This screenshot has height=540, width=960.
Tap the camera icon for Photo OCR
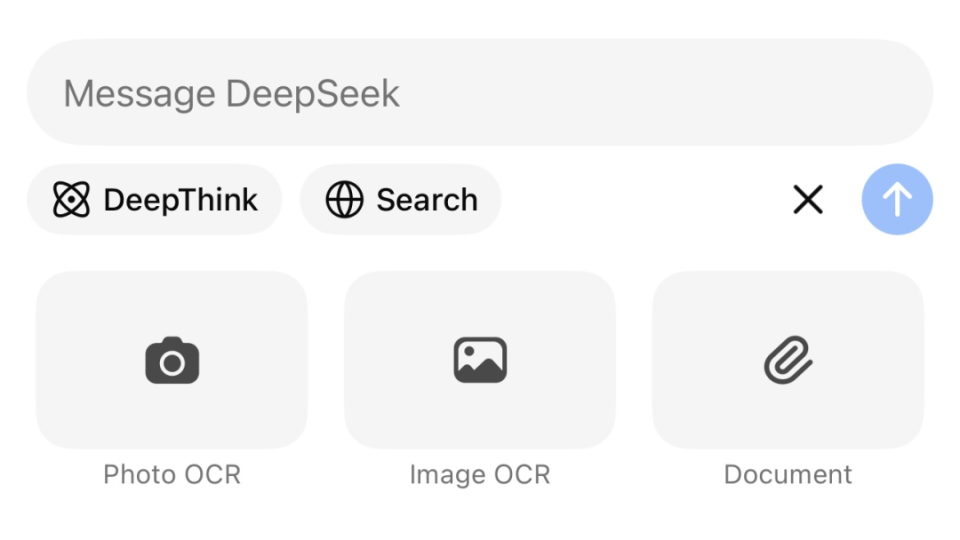(x=172, y=360)
